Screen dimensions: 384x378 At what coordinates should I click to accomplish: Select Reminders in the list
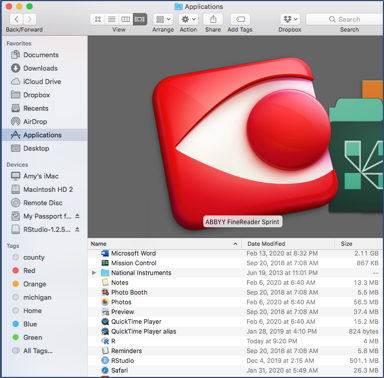tap(236, 351)
